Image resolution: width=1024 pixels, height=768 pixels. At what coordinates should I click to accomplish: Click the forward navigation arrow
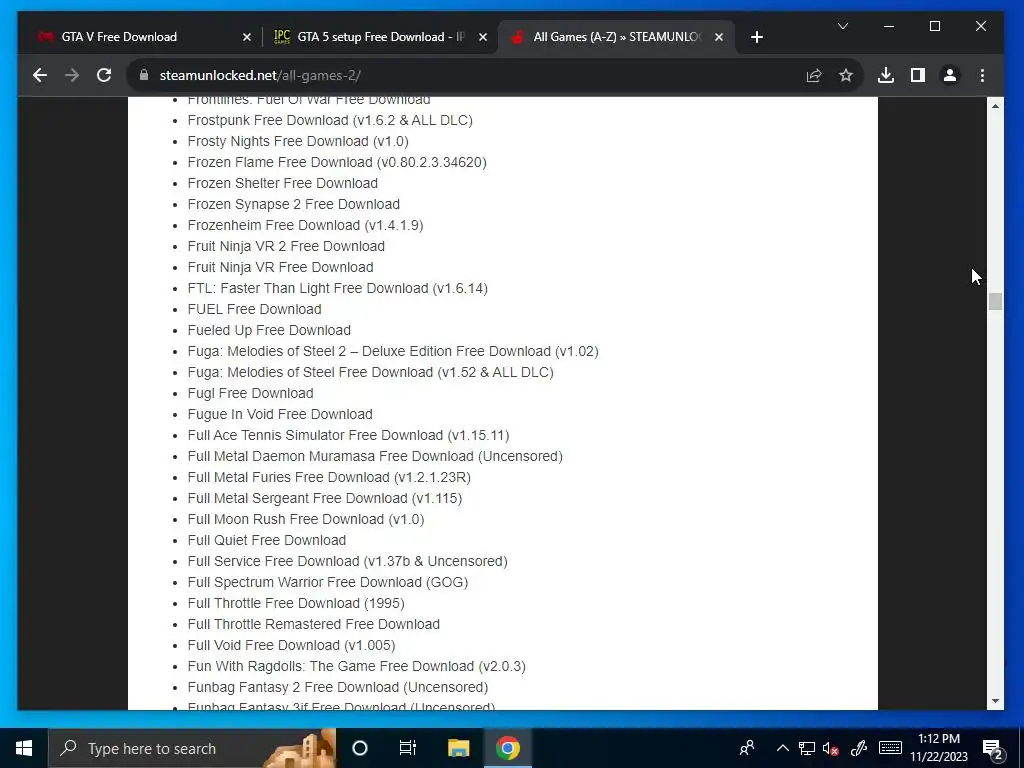pyautogui.click(x=72, y=75)
